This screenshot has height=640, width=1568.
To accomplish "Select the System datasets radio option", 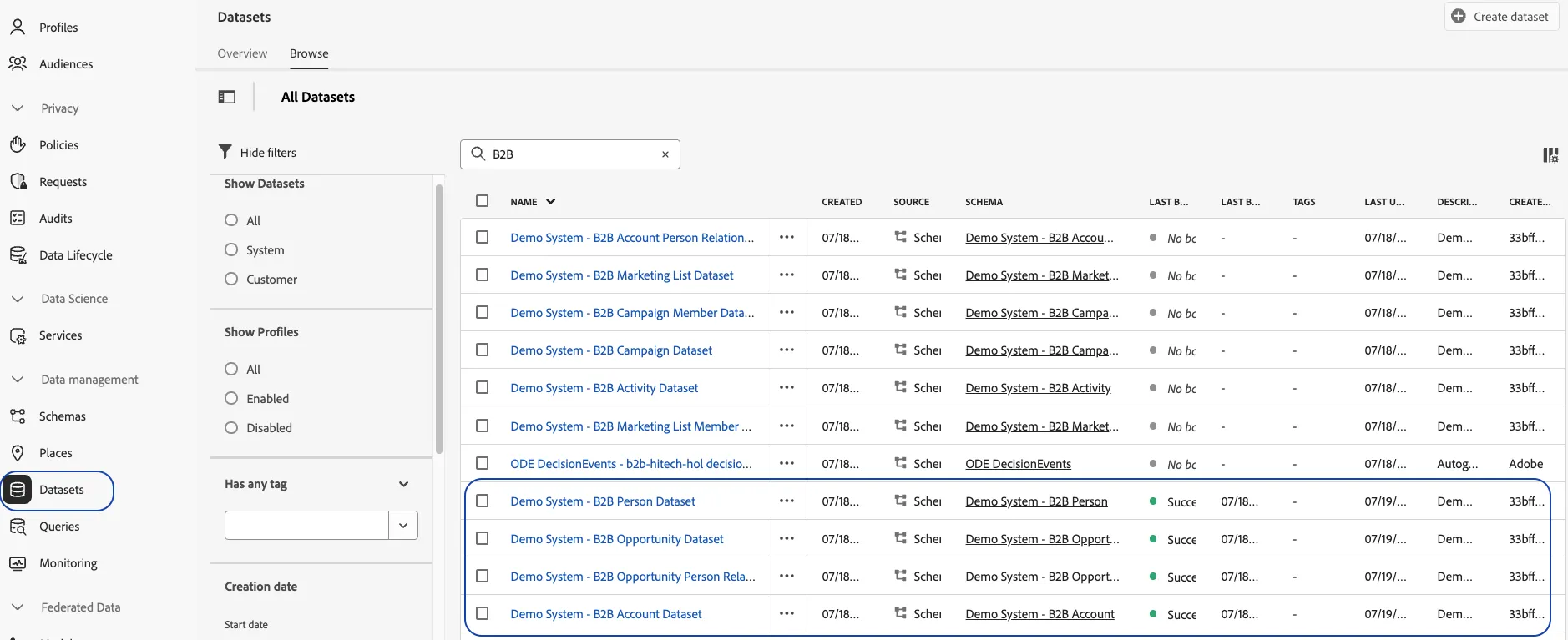I will pos(231,249).
